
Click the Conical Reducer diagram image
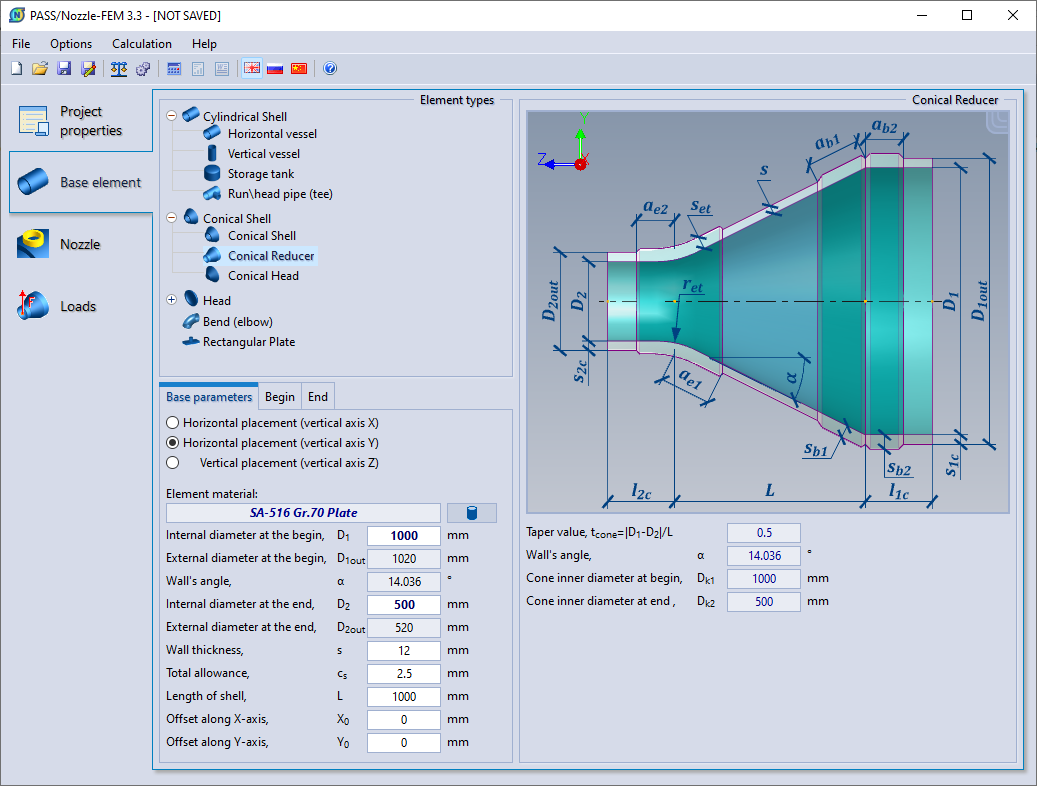[768, 312]
